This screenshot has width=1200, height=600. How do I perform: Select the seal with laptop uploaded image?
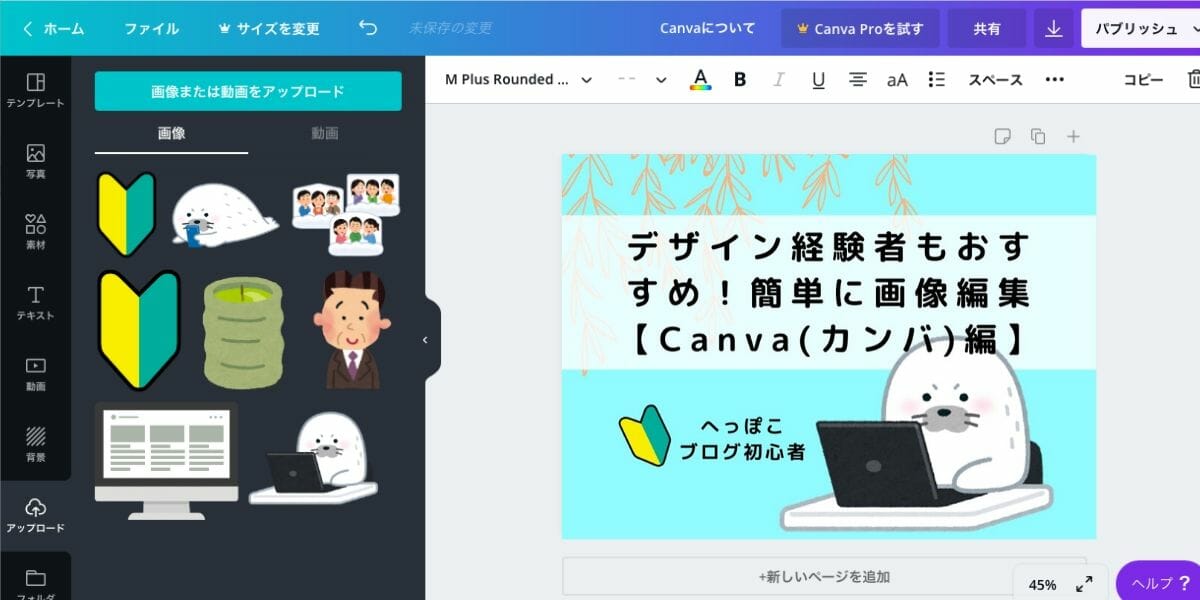(x=313, y=457)
